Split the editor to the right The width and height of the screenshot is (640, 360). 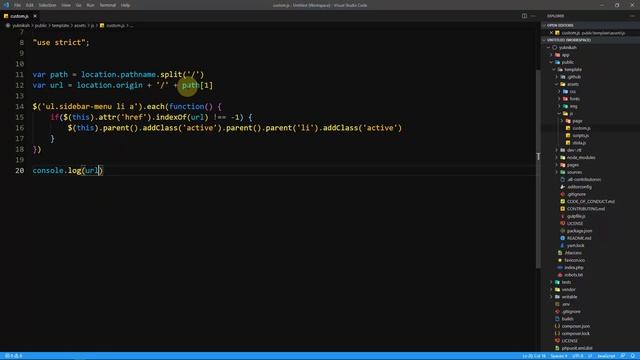(x=524, y=16)
